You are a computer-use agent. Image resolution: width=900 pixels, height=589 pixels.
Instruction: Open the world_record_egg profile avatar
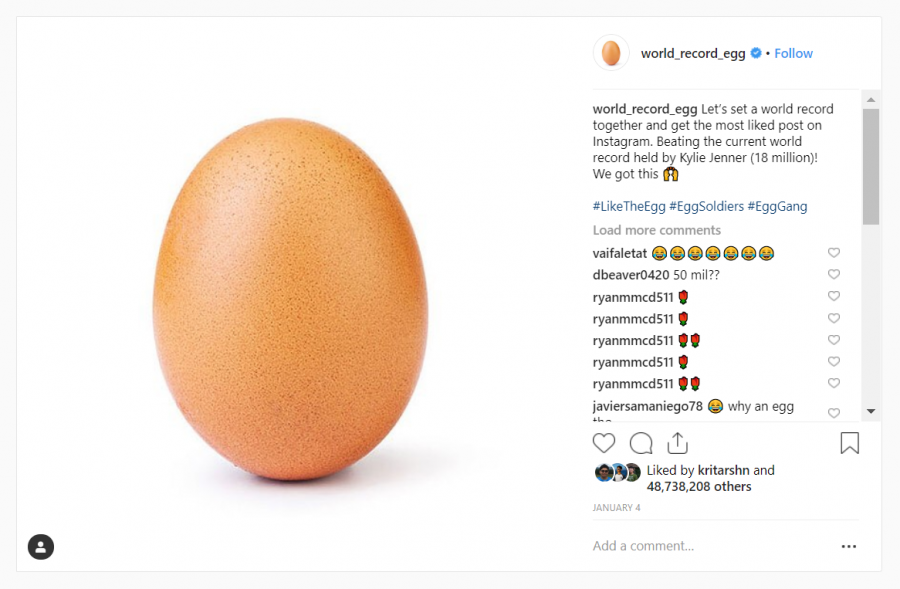click(x=611, y=53)
